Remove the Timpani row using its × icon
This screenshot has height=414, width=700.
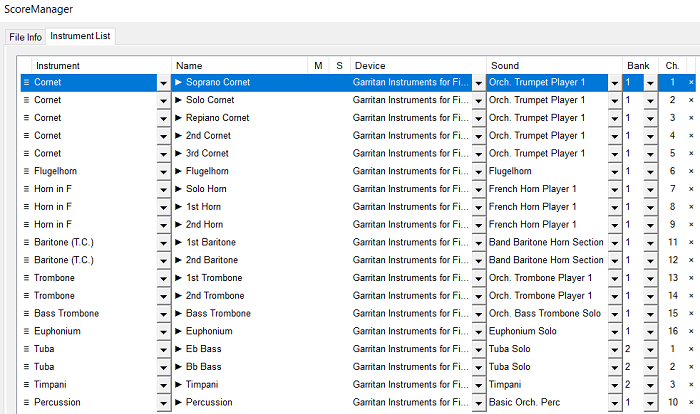pyautogui.click(x=690, y=384)
